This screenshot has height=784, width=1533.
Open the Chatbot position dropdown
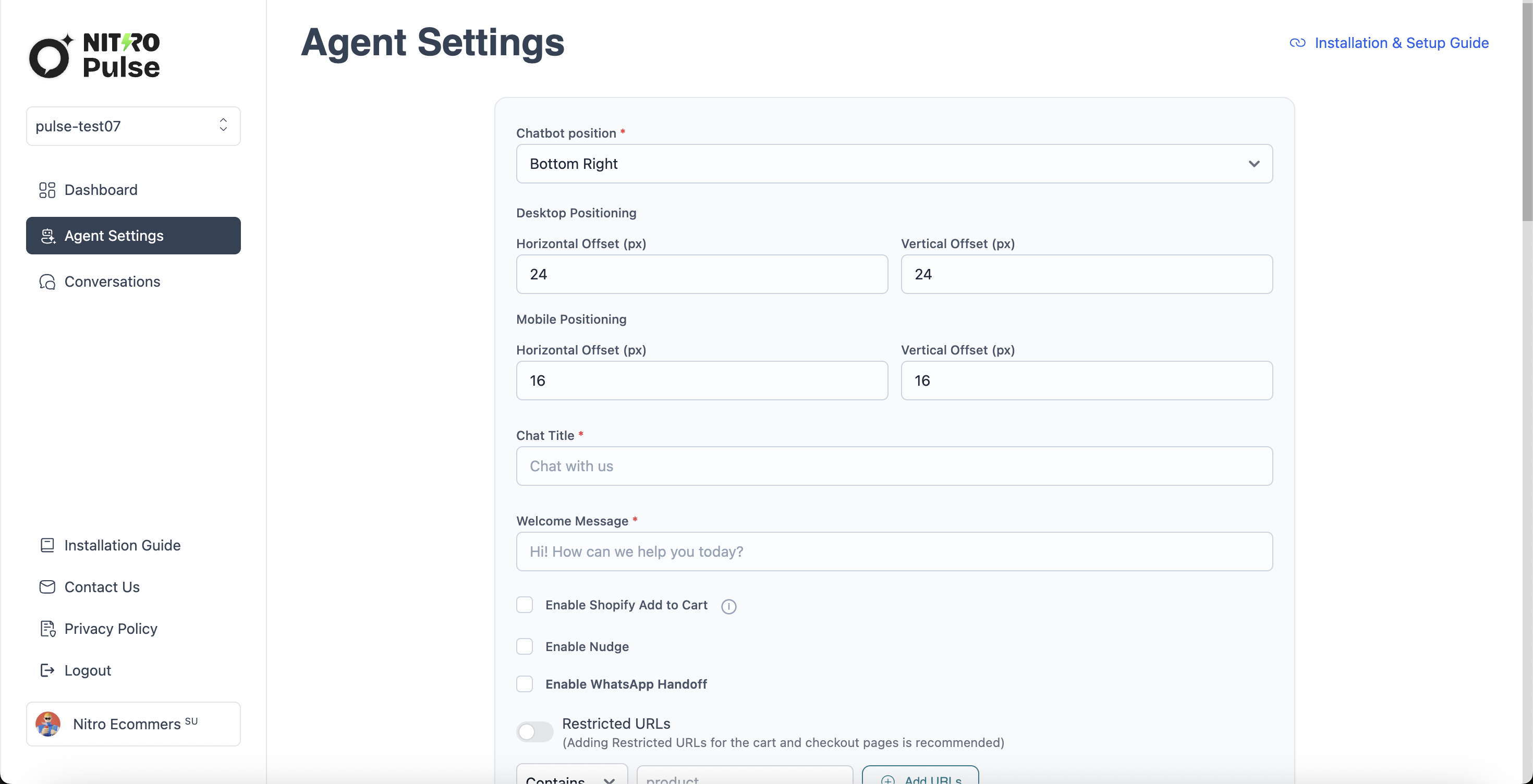point(894,164)
